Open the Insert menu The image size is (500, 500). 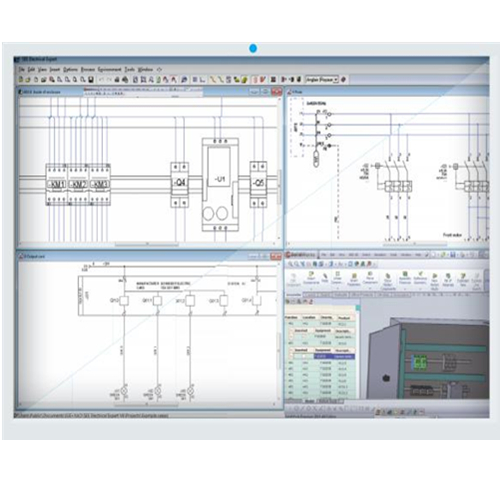[x=55, y=69]
